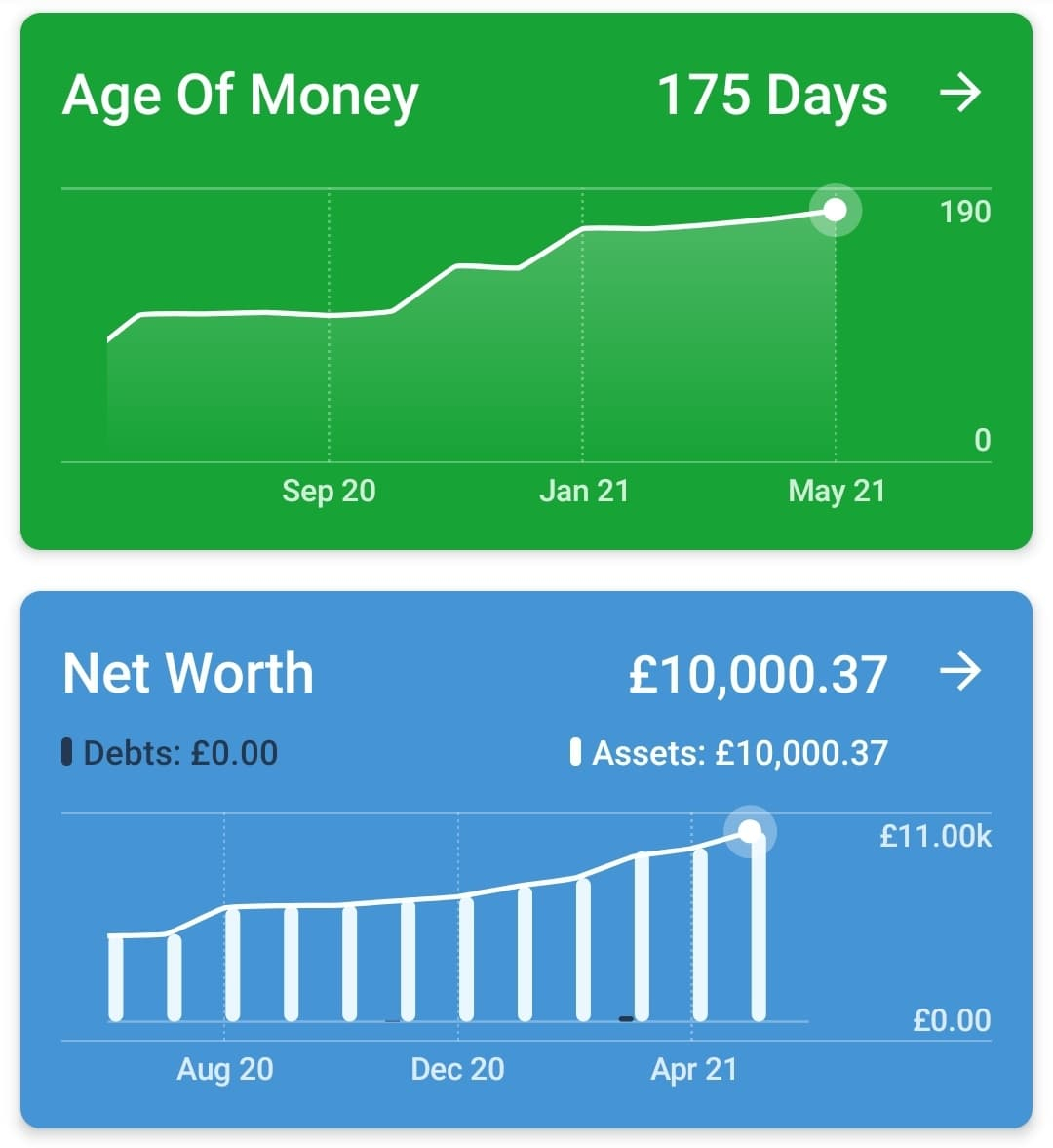
Task: Click the Assets legend indicator
Action: coord(575,752)
